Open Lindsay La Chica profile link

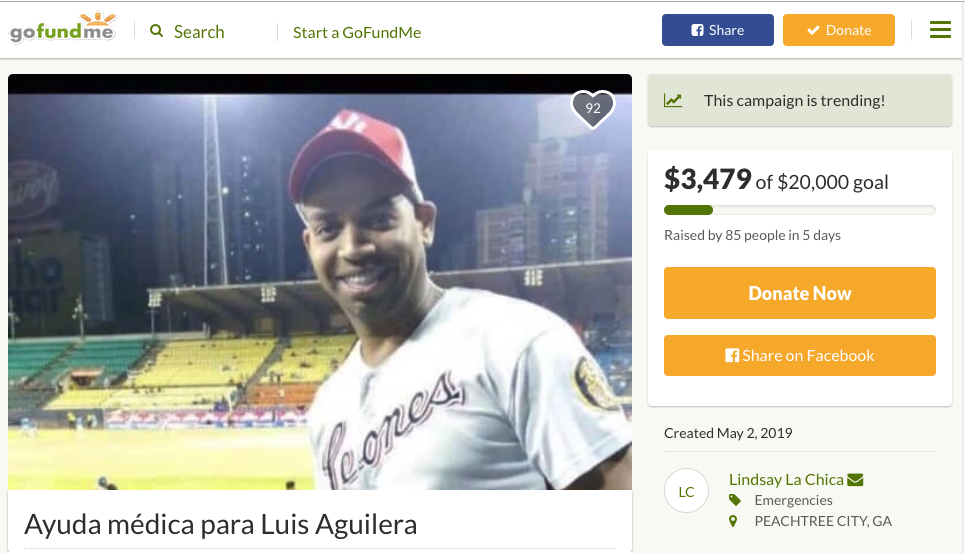(786, 480)
